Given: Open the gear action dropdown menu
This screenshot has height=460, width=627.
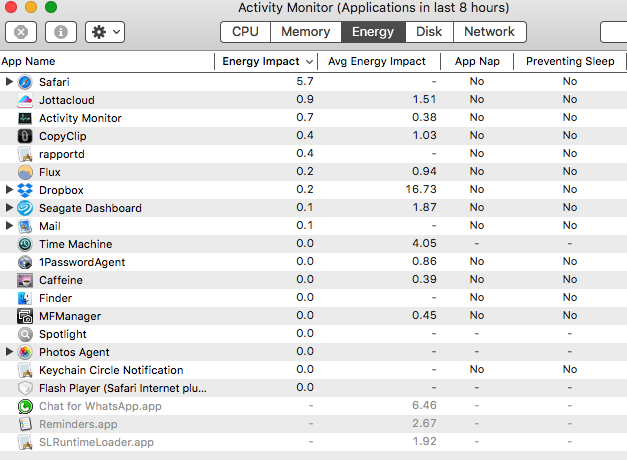Looking at the screenshot, I should pos(105,32).
